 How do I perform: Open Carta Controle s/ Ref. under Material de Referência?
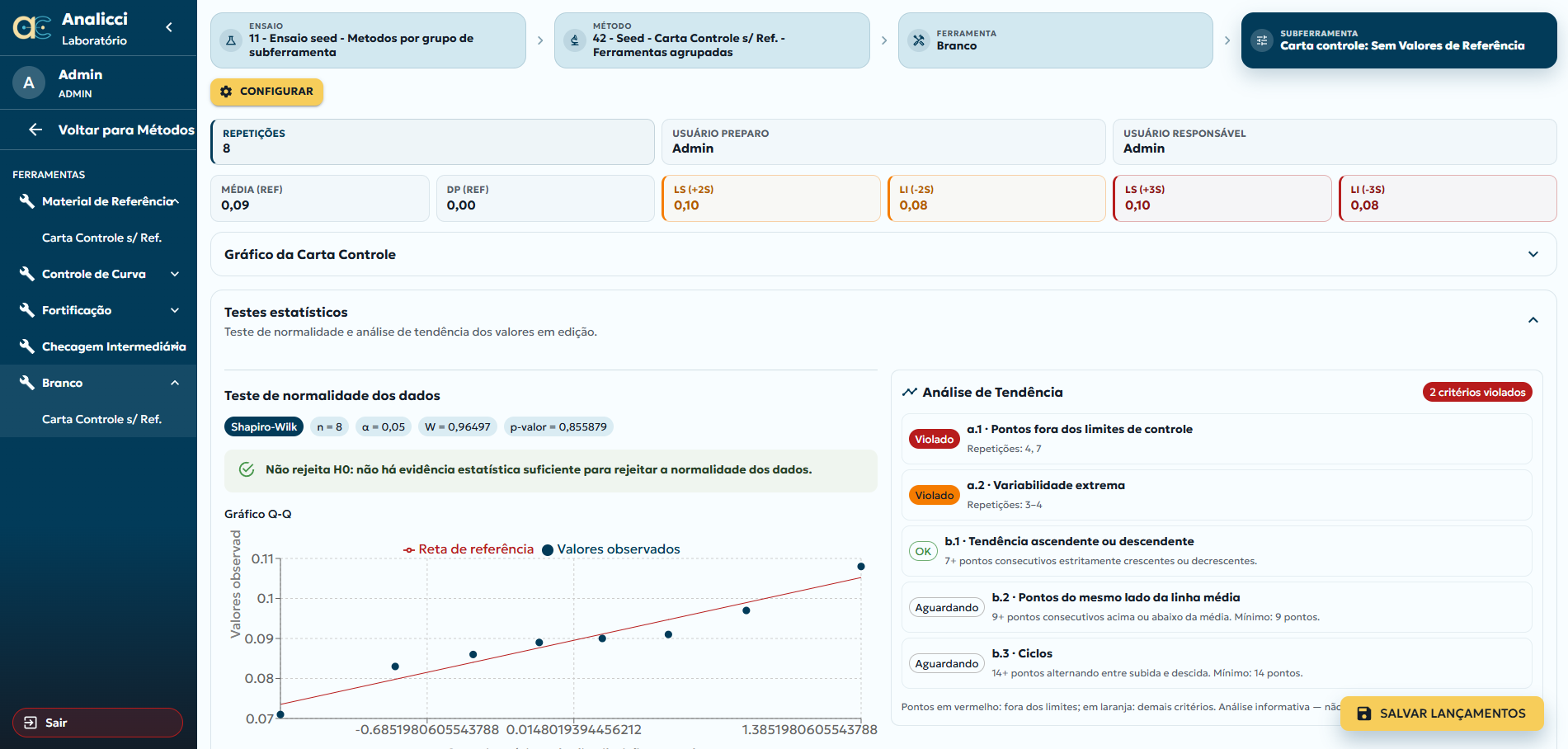pyautogui.click(x=101, y=238)
